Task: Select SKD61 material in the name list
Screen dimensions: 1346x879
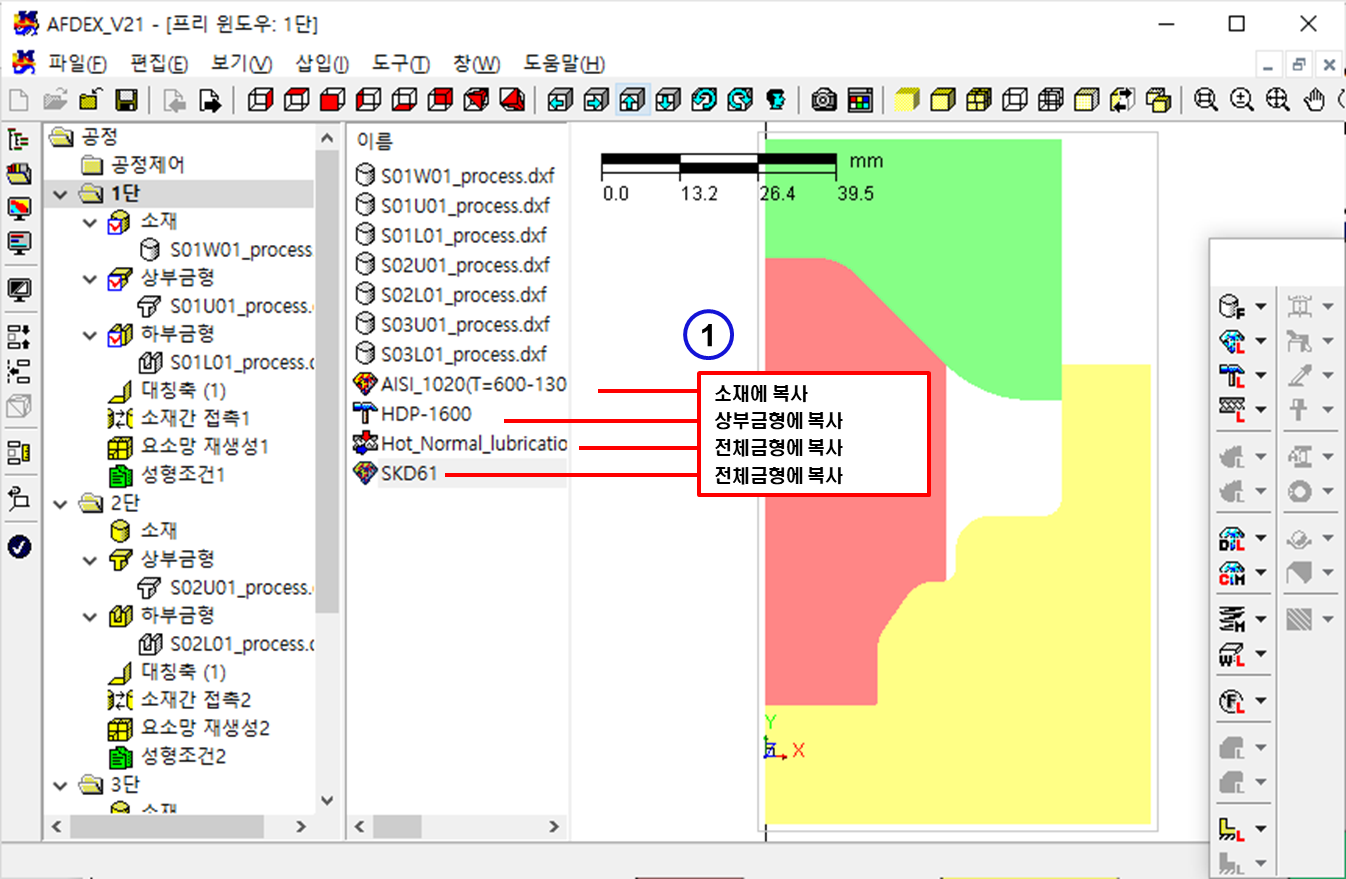Action: (x=409, y=473)
